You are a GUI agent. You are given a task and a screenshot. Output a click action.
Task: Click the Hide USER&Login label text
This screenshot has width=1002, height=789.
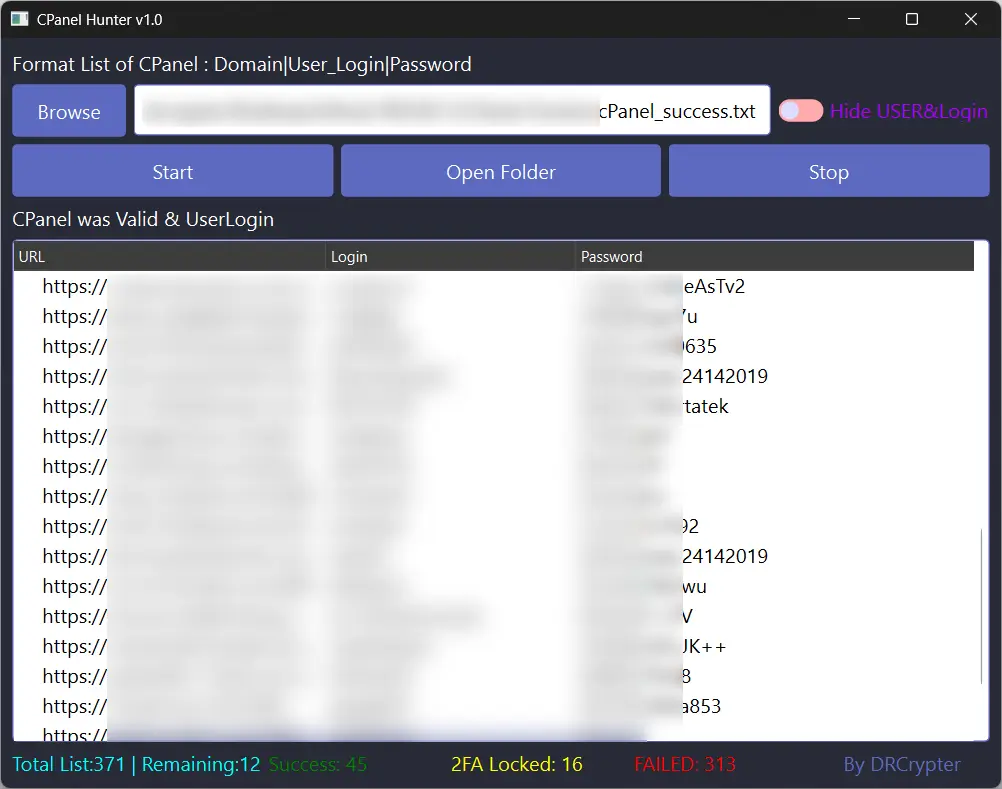(x=908, y=111)
